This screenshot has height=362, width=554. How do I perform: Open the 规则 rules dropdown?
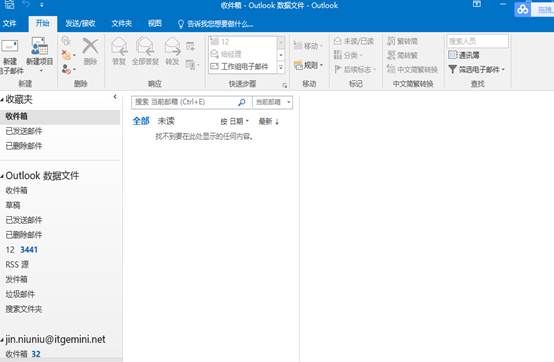click(308, 65)
